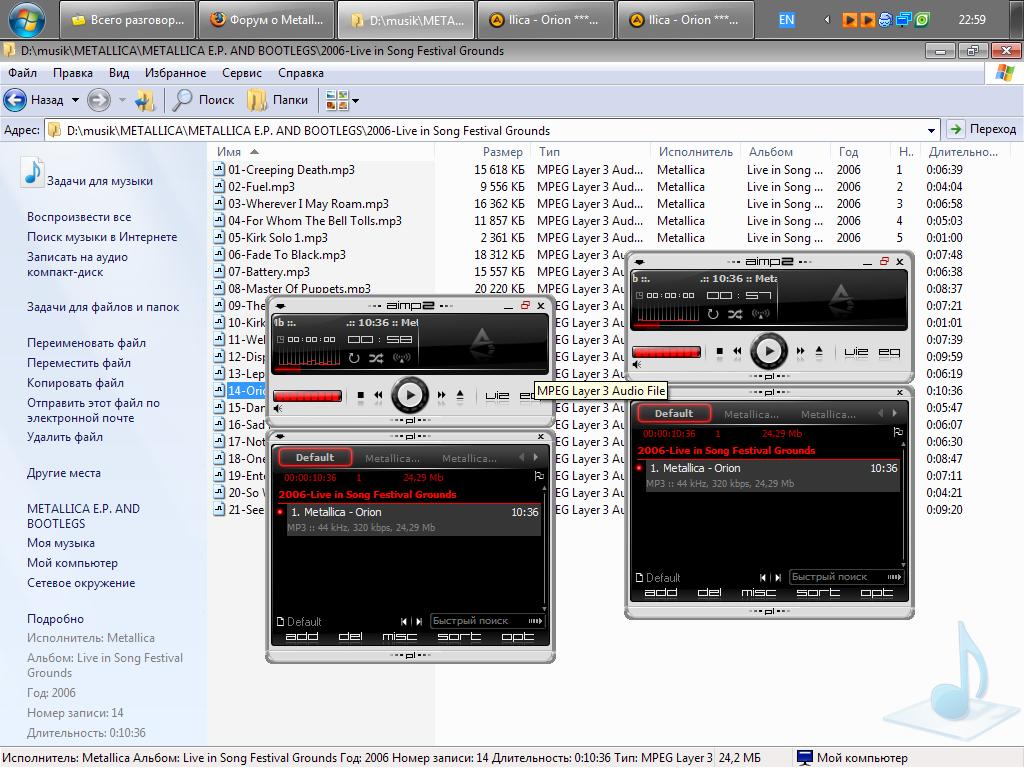Click the next track icon in right AIMP2 player
1024x768 pixels.
tap(800, 352)
